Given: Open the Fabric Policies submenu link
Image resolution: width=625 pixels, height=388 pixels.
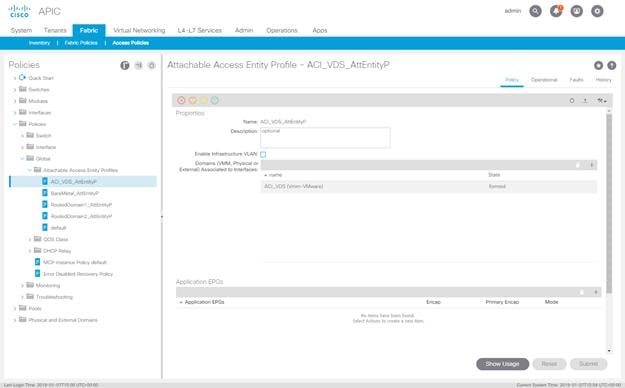Looking at the screenshot, I should (81, 43).
